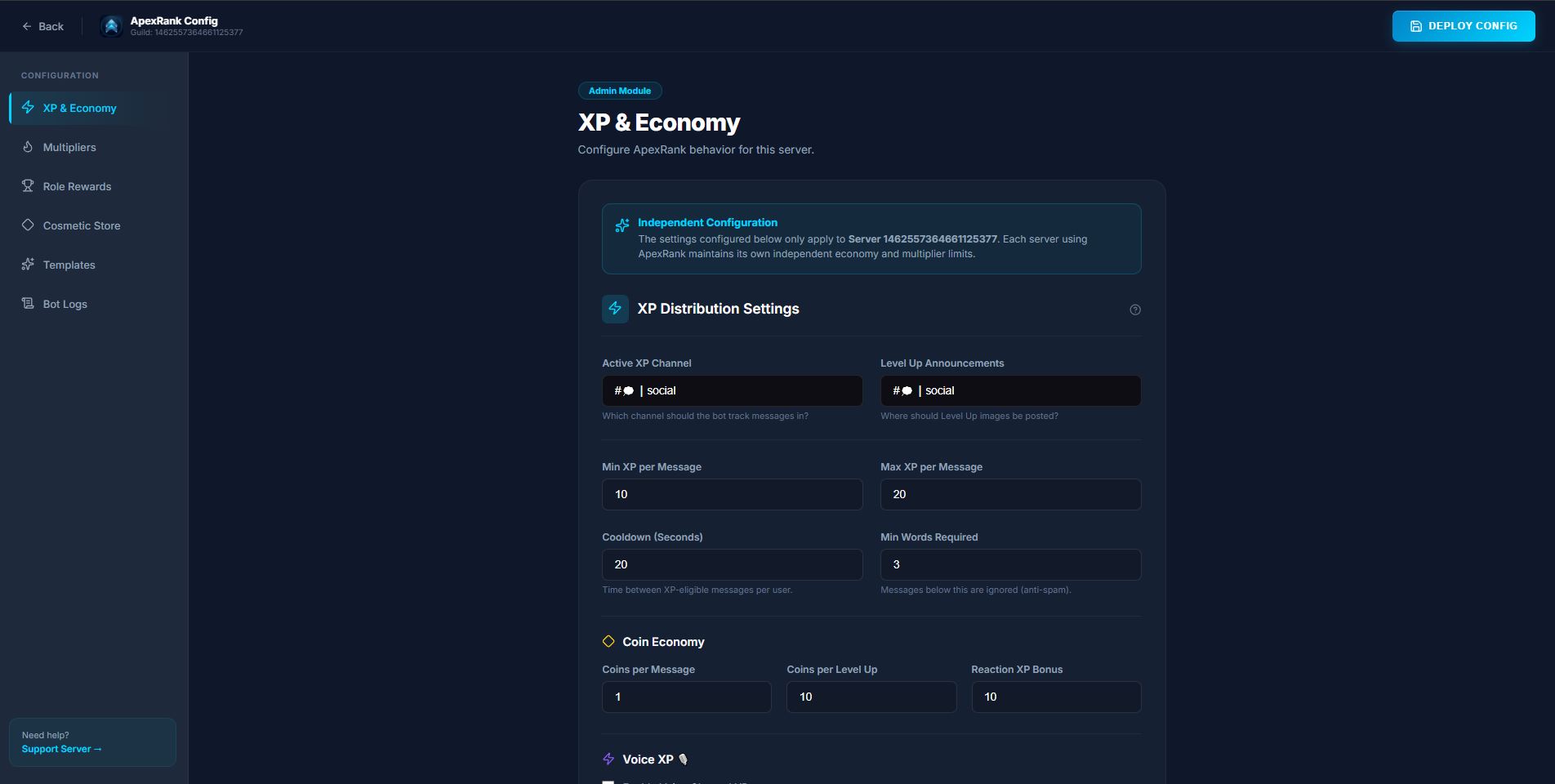This screenshot has width=1555, height=784.
Task: Click the XP Distribution Settings lightning icon
Action: pyautogui.click(x=615, y=309)
